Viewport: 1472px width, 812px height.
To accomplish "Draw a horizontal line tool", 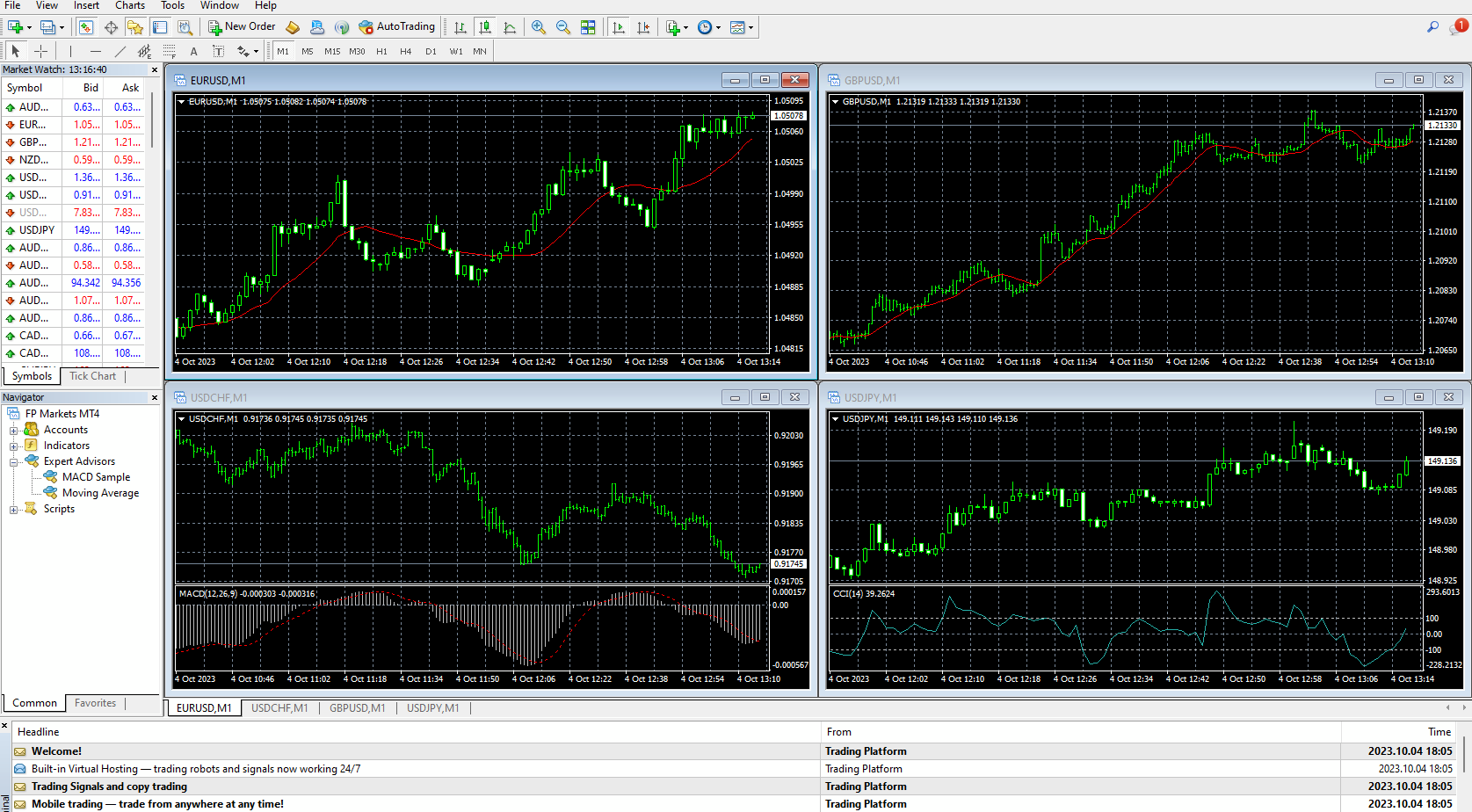I will 96,51.
